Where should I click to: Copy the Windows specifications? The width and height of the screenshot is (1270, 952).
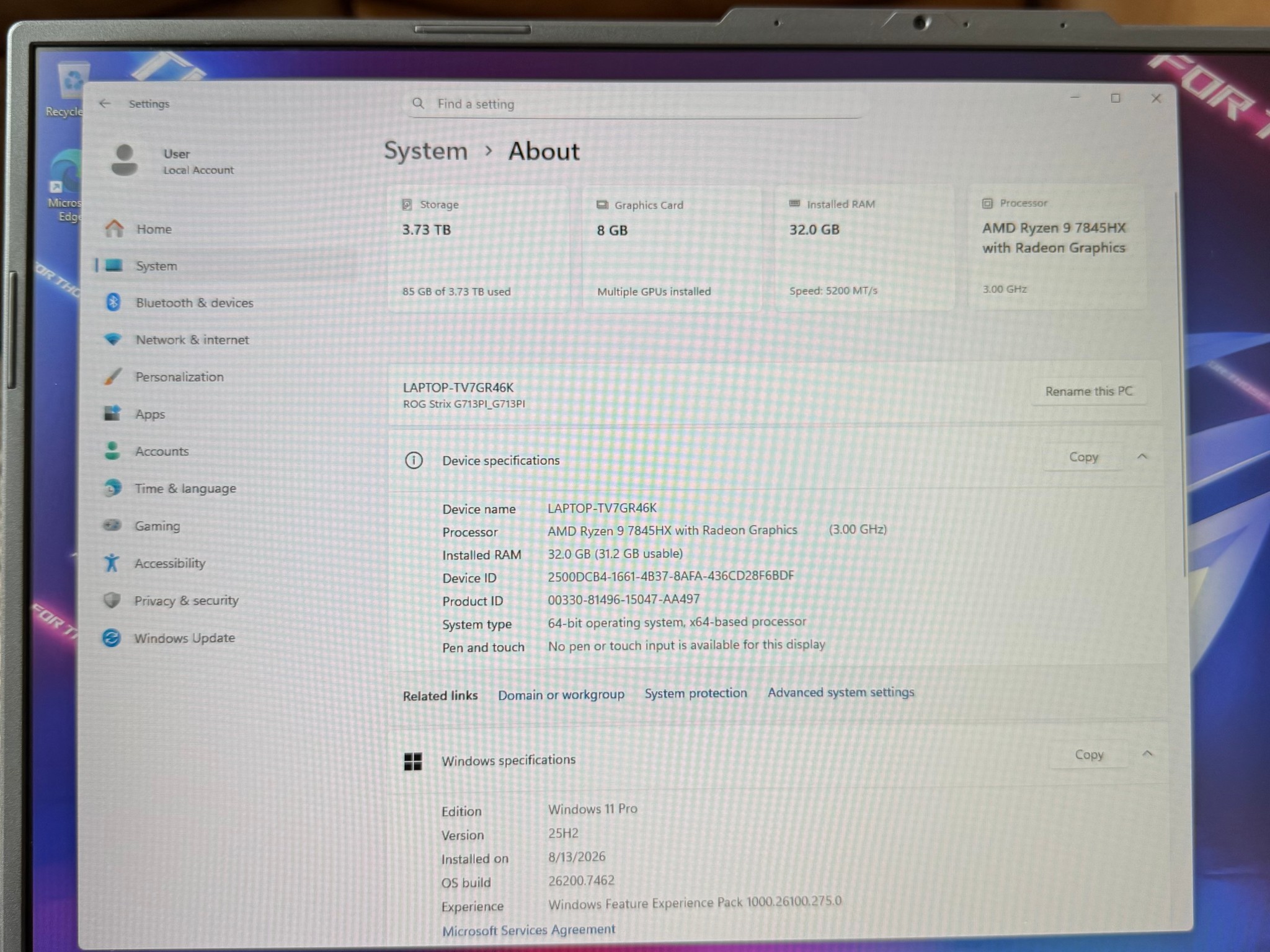coord(1089,754)
